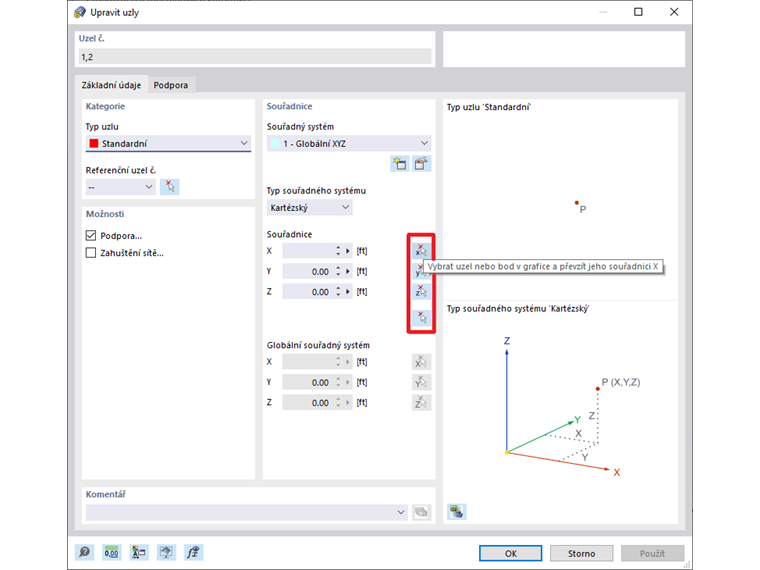The image size is (760, 570).
Task: Maximize the Upravit uzly dialog
Action: pyautogui.click(x=638, y=12)
